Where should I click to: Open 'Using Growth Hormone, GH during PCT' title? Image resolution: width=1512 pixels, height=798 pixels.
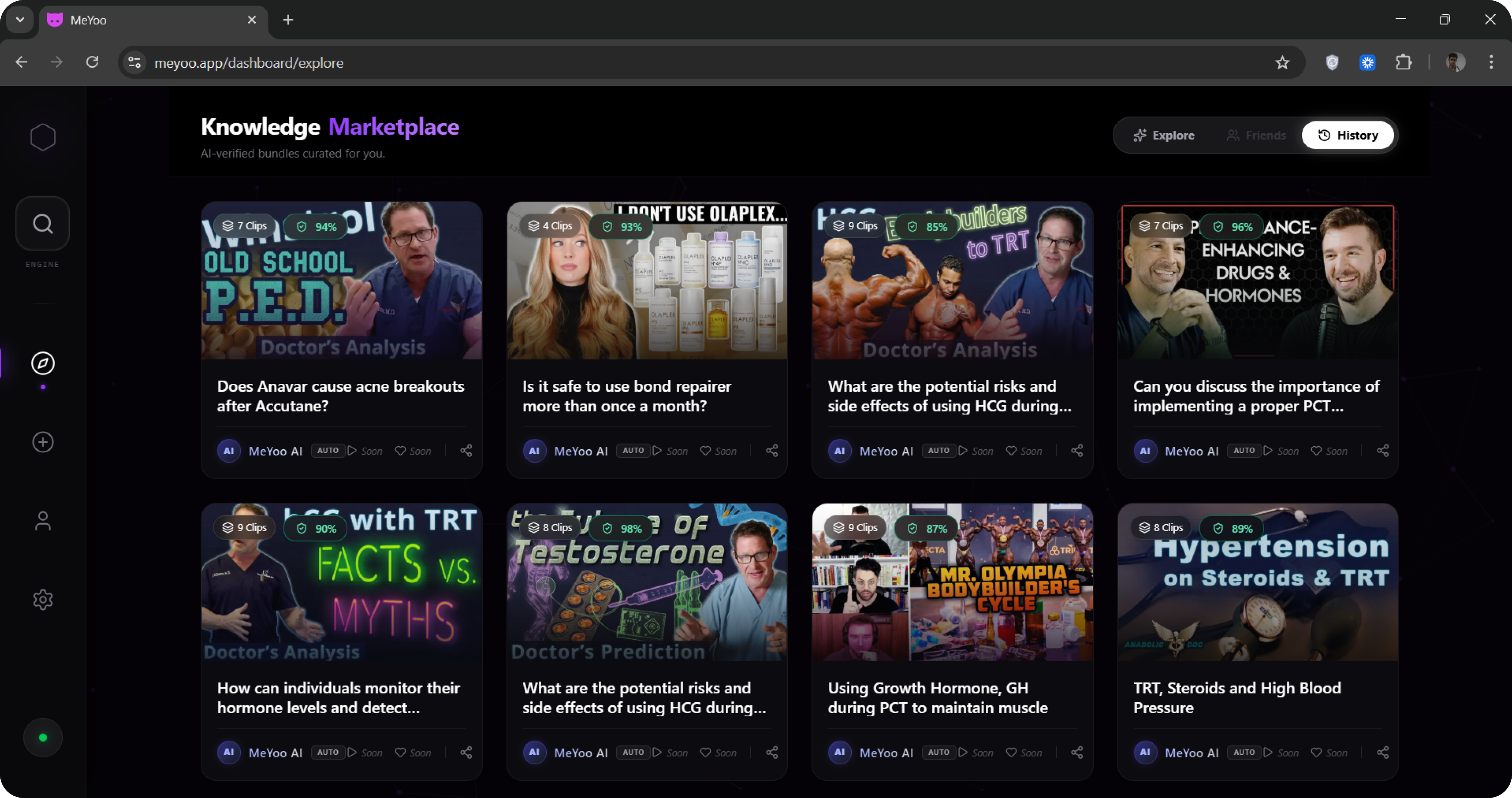(x=937, y=697)
